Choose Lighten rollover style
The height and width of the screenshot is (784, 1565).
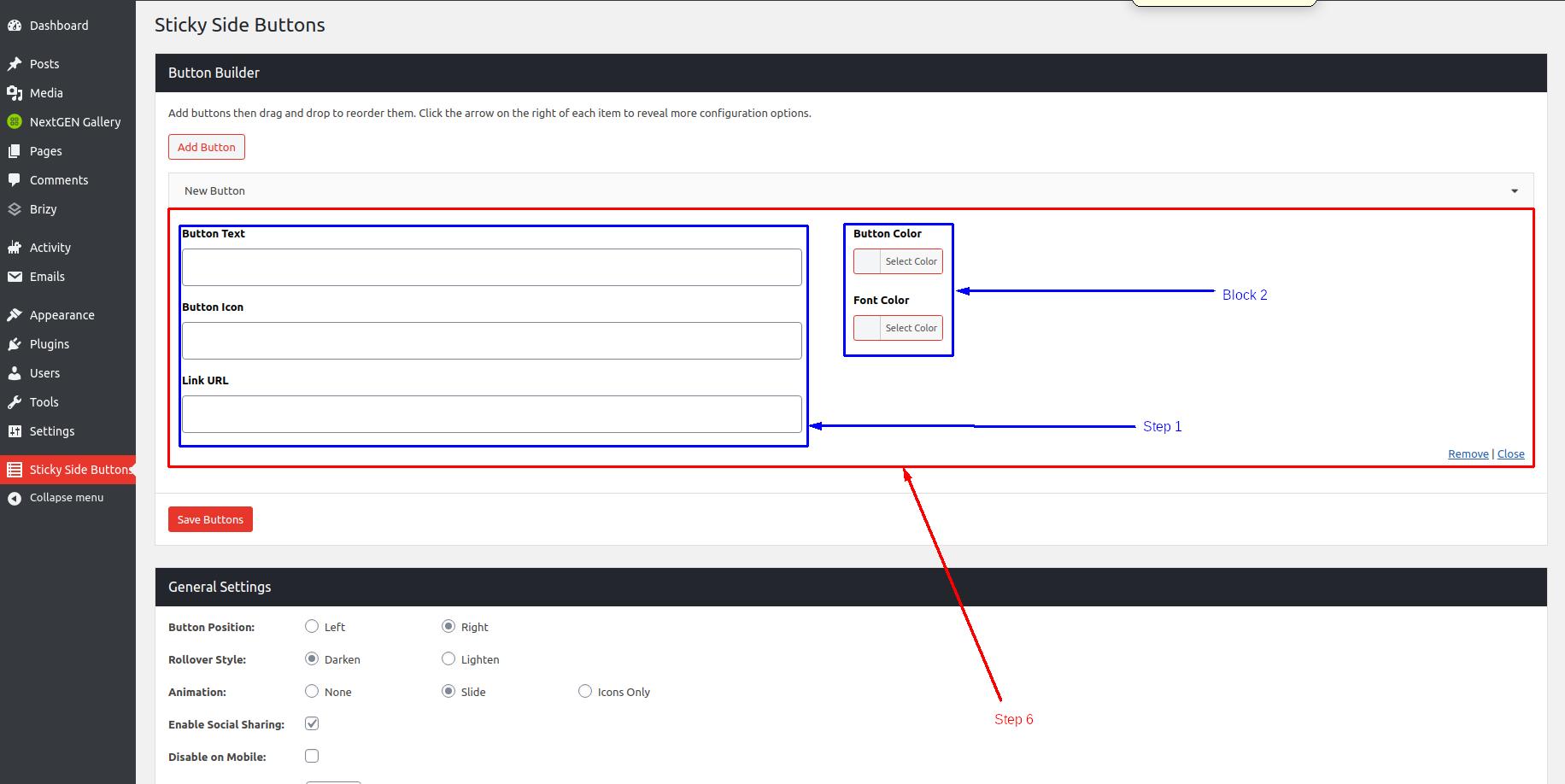(448, 658)
